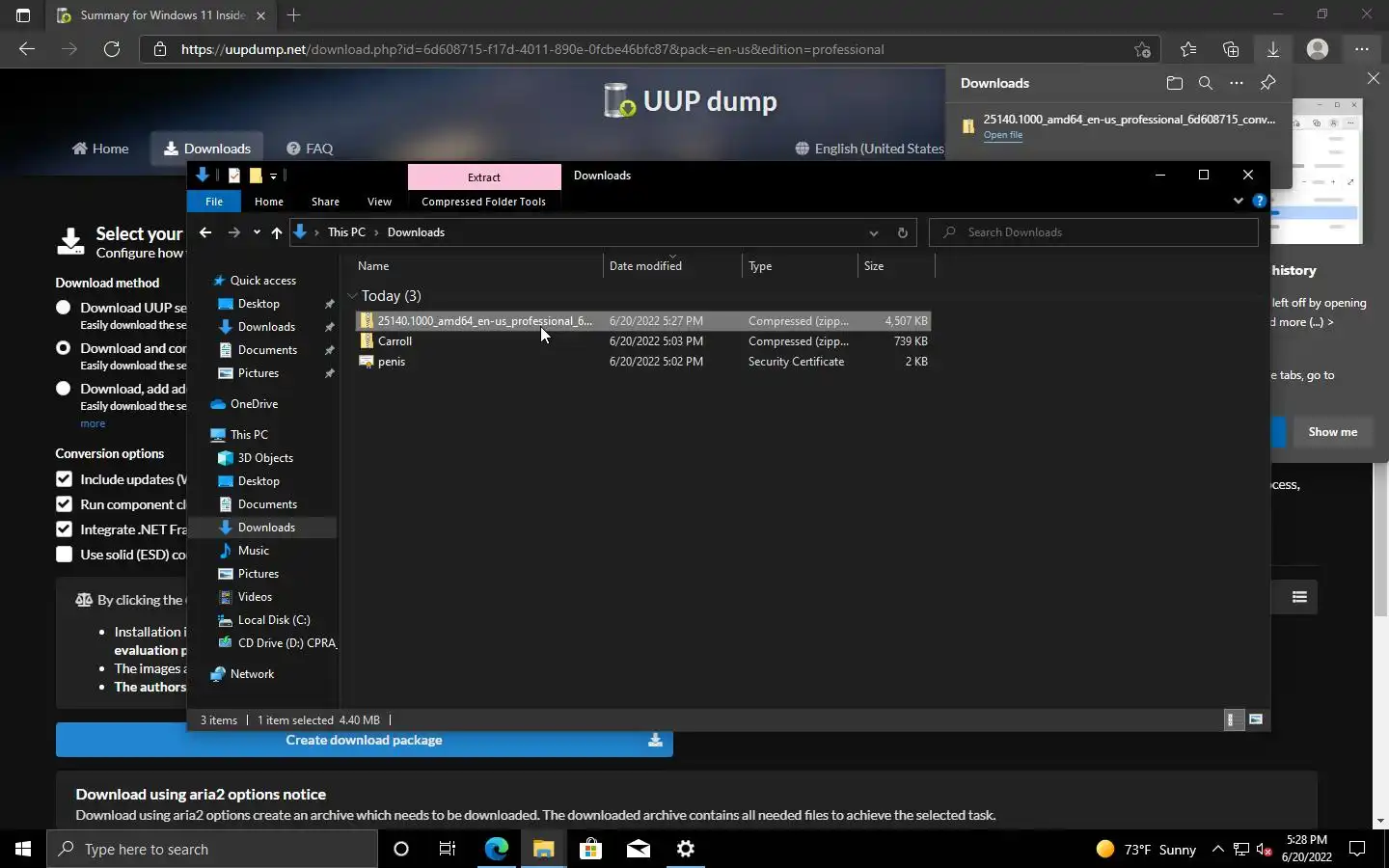Open recent locations dropdown in Explorer
Viewport: 1389px width, 868px height.
257,232
